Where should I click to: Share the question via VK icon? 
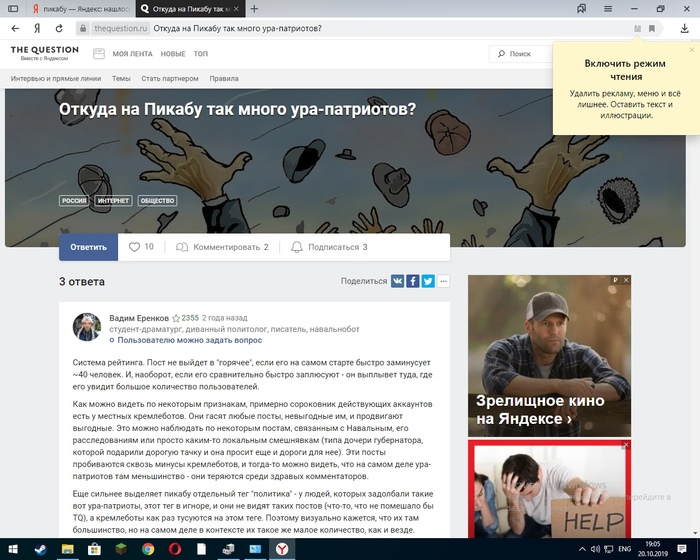398,281
